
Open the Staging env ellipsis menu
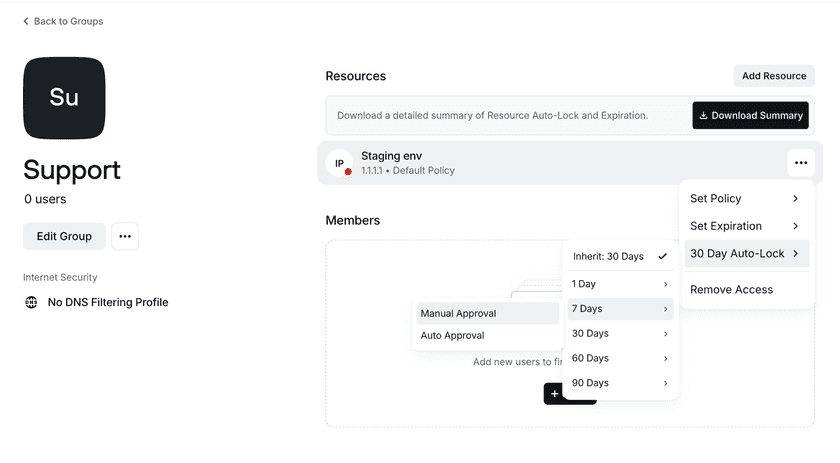pyautogui.click(x=800, y=163)
